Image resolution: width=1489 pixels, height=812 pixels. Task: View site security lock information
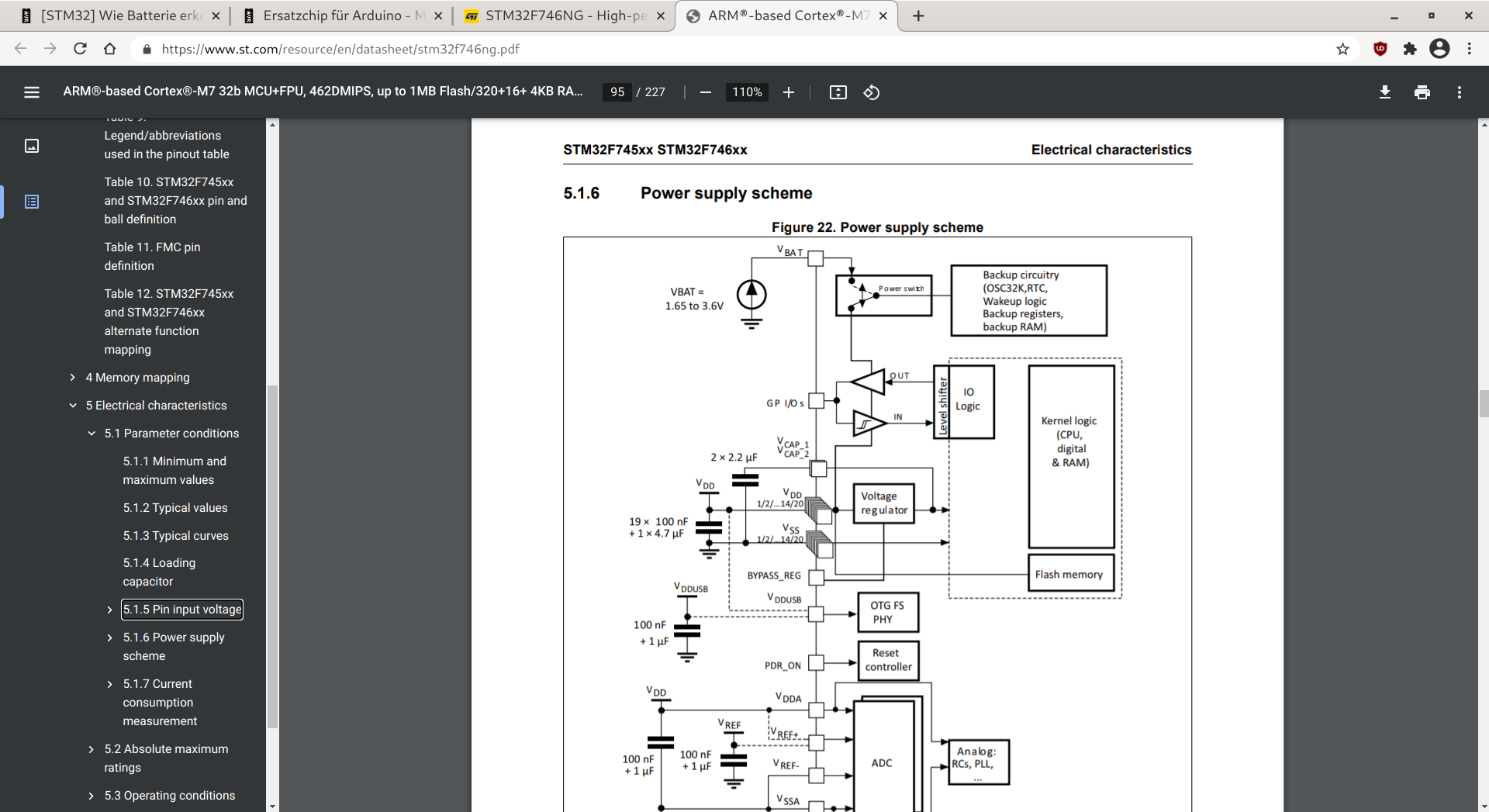(x=147, y=49)
